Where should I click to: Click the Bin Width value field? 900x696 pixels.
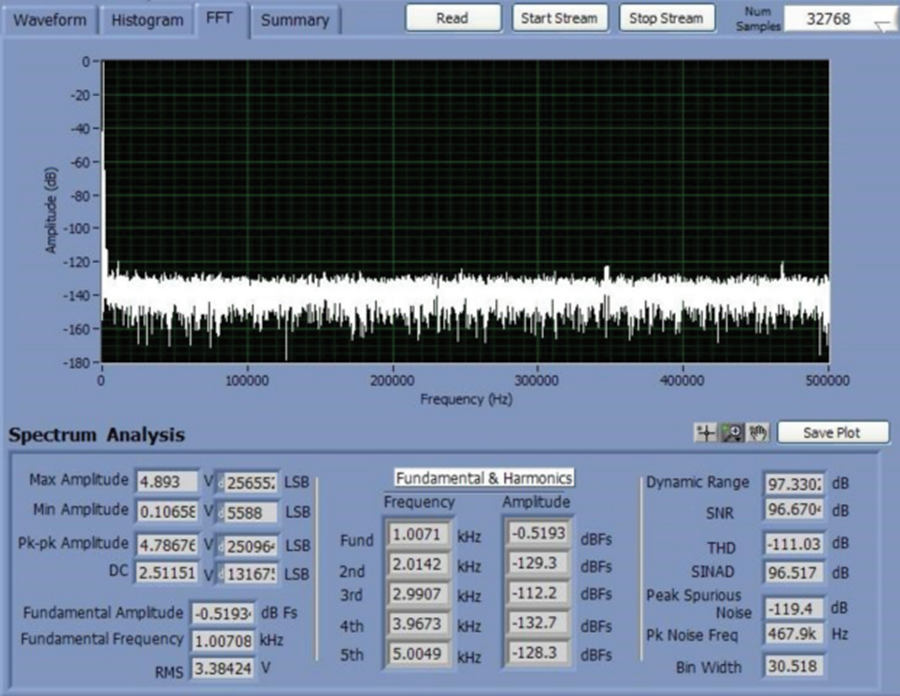pyautogui.click(x=794, y=666)
